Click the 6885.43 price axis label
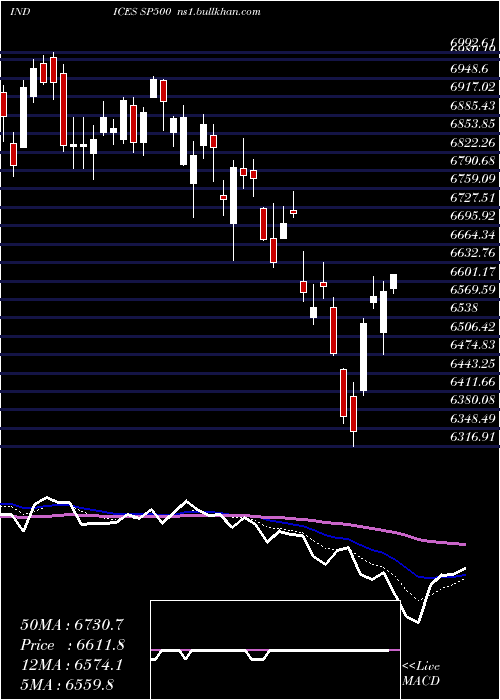This screenshot has height=700, width=500. pos(473,106)
